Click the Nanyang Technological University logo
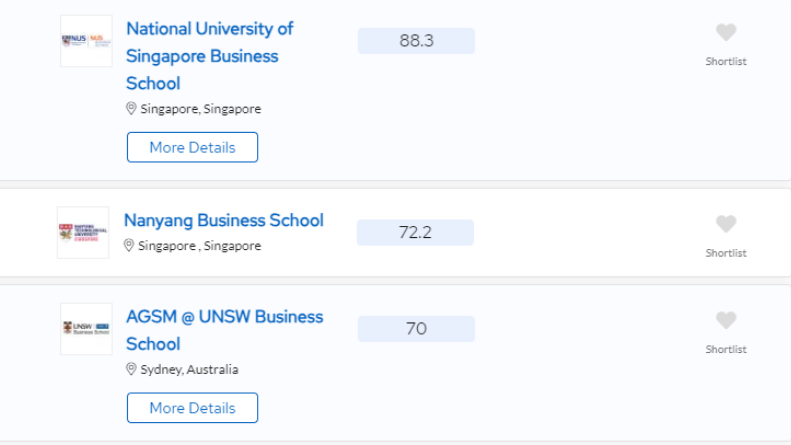 83,233
